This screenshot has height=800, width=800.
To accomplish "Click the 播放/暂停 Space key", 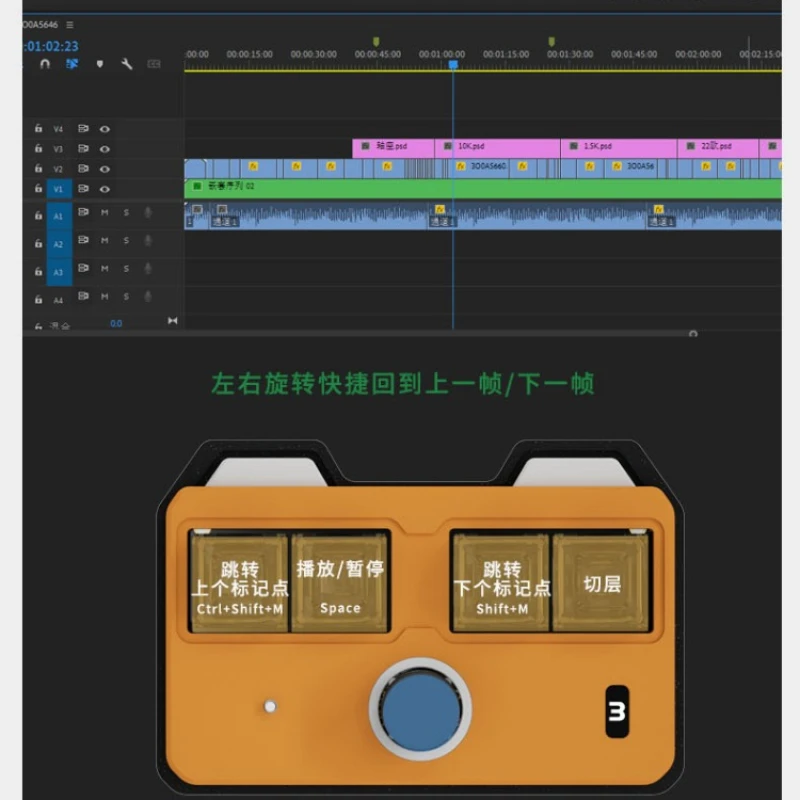I will coord(340,582).
